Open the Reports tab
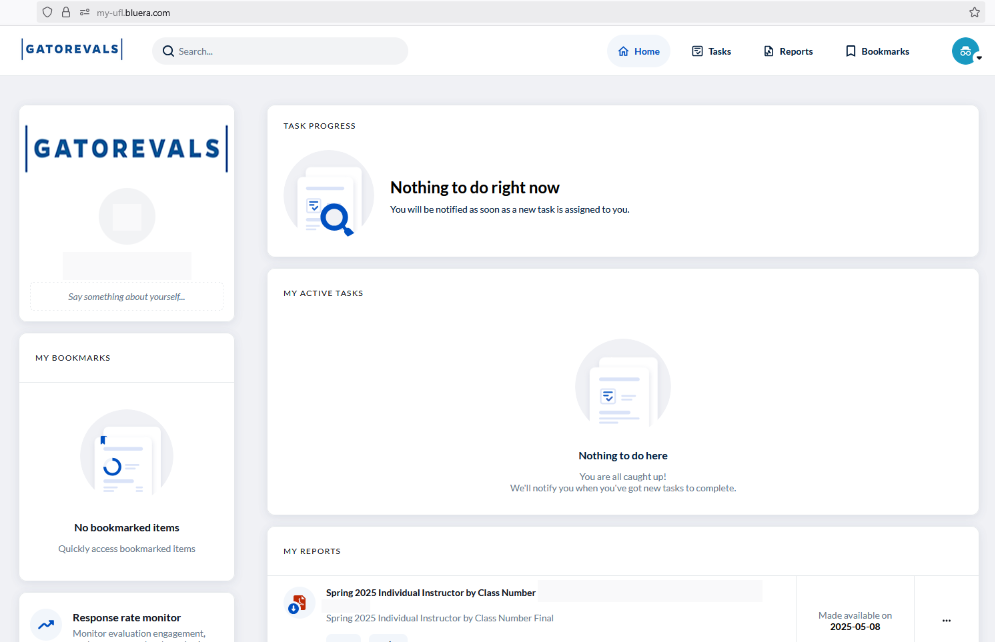This screenshot has height=642, width=995. pos(788,51)
